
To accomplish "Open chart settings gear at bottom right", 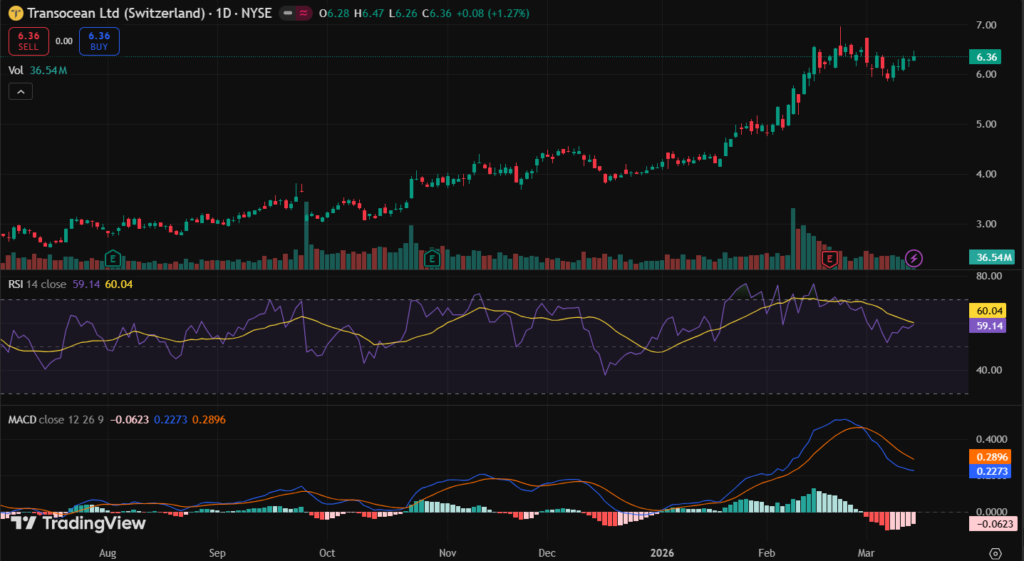I will coord(995,552).
